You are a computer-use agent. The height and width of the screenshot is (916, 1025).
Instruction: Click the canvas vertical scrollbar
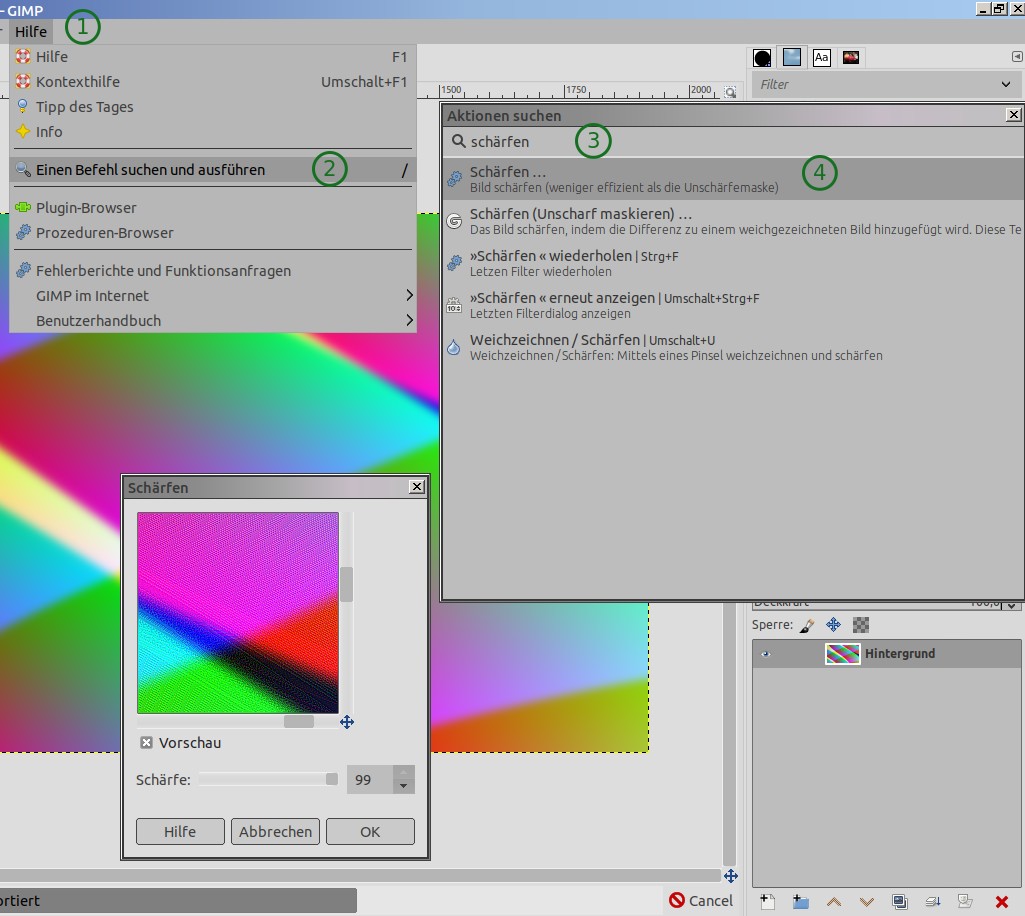click(x=730, y=736)
